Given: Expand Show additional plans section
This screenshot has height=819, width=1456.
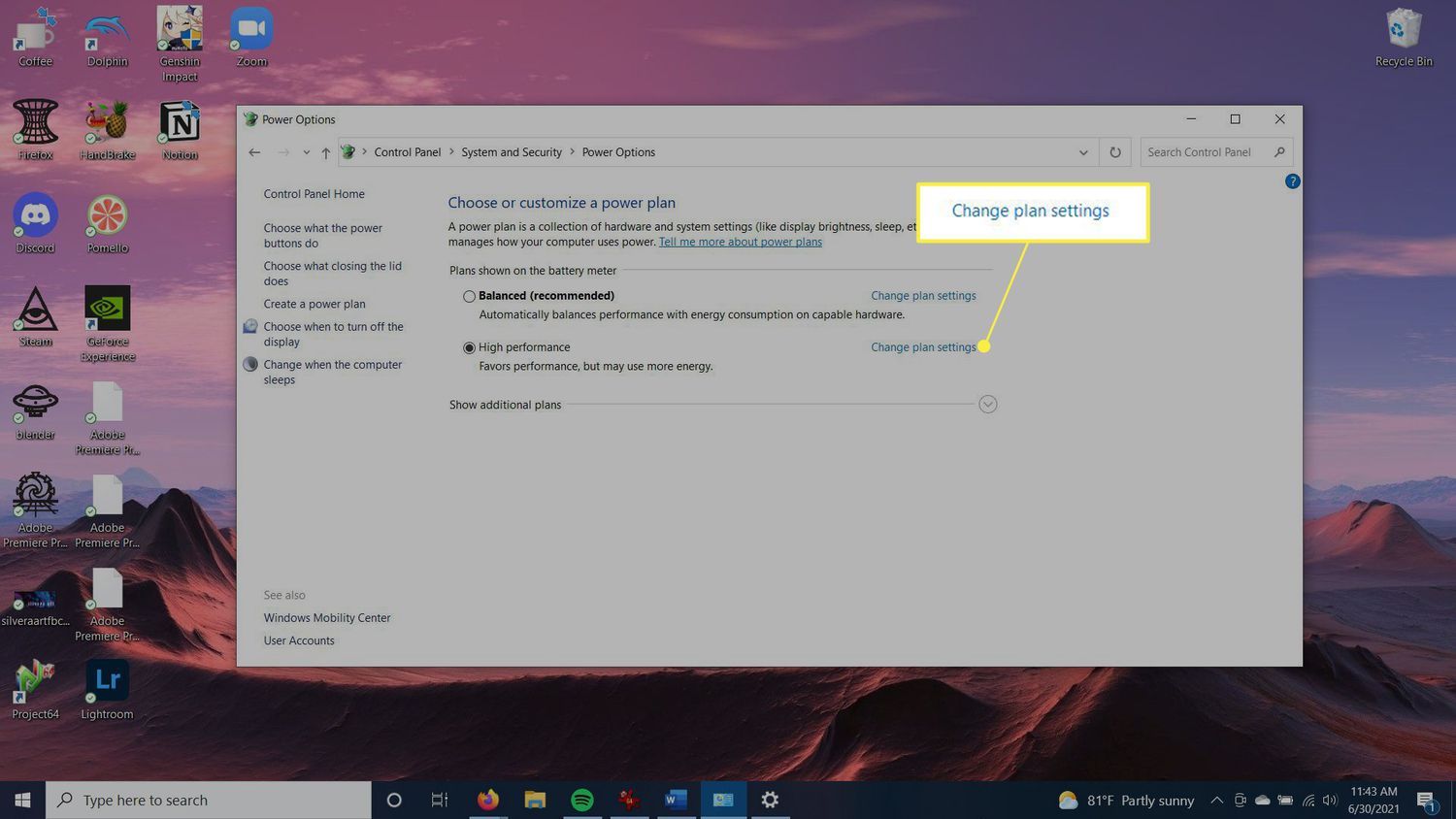Looking at the screenshot, I should [x=987, y=405].
